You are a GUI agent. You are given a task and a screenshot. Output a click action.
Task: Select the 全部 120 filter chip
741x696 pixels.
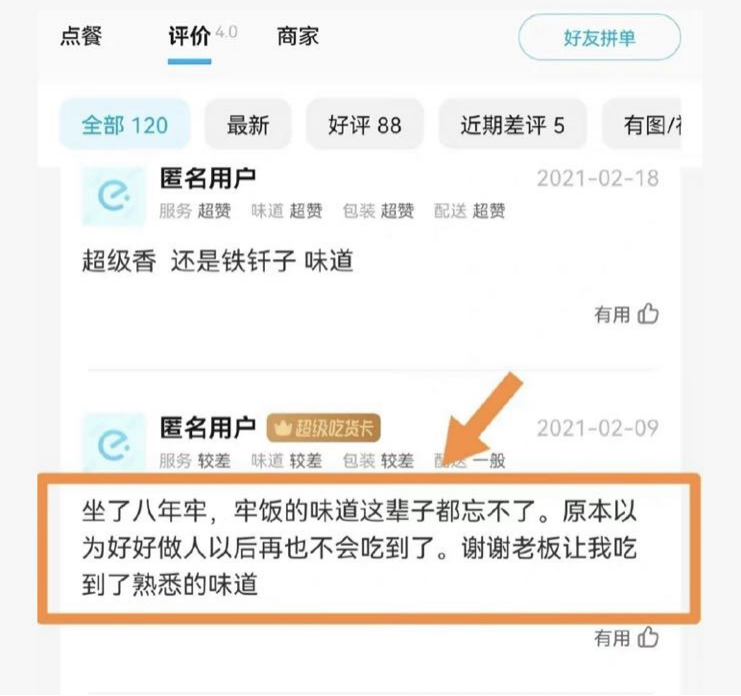click(125, 125)
